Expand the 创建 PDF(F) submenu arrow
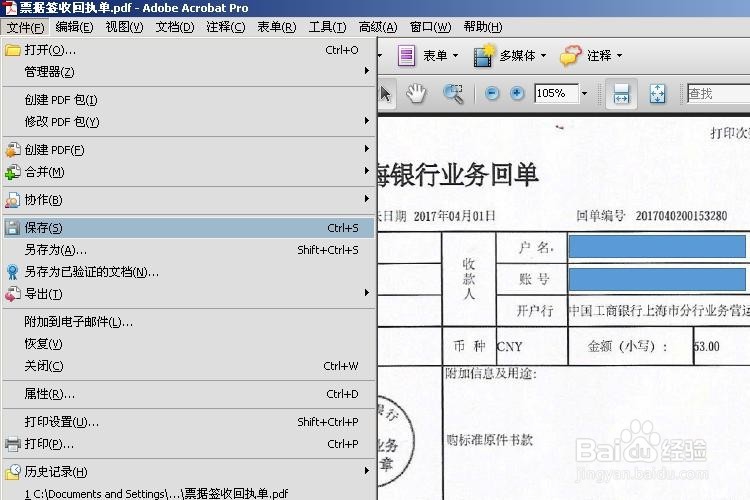 pyautogui.click(x=366, y=149)
